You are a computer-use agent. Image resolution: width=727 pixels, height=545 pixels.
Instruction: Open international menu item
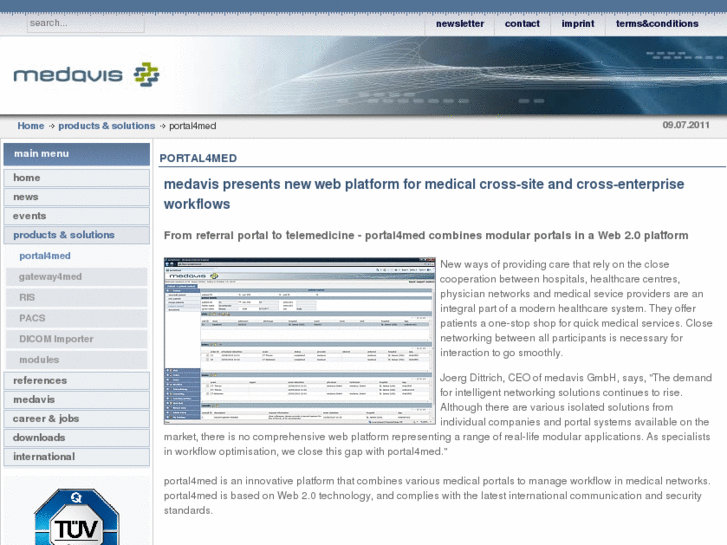point(77,456)
